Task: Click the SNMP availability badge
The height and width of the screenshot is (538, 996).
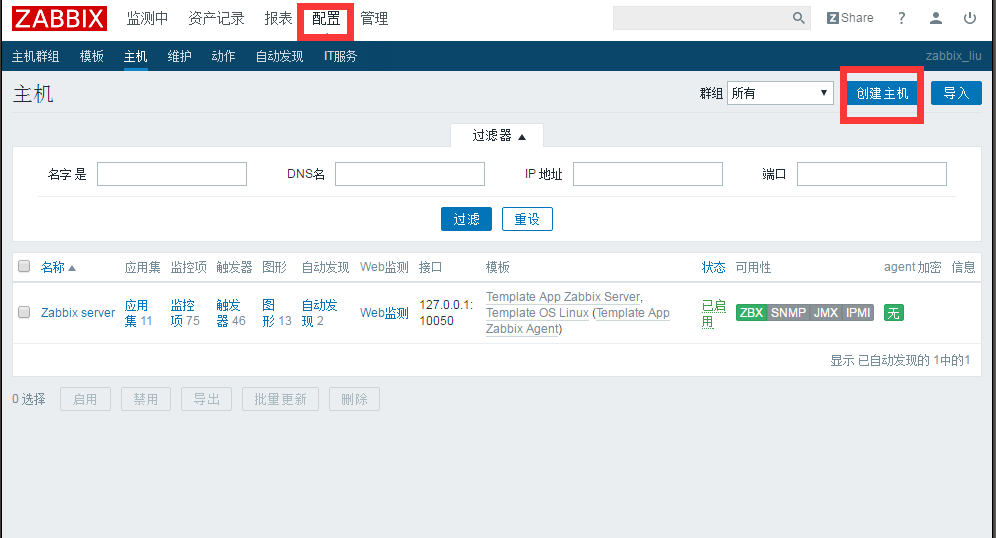Action: [788, 313]
